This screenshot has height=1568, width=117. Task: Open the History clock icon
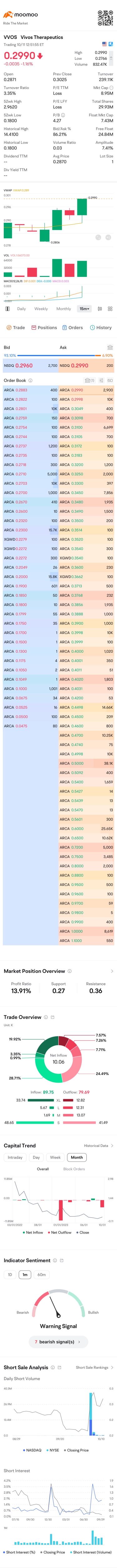92,328
